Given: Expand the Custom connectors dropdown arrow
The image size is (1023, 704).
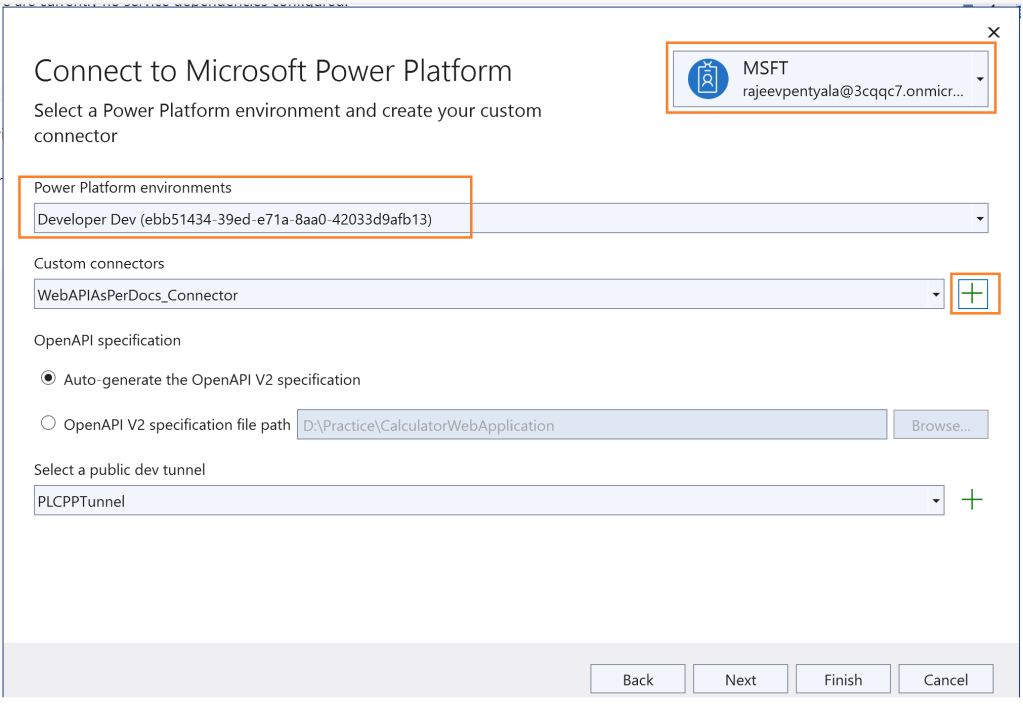Looking at the screenshot, I should [935, 295].
